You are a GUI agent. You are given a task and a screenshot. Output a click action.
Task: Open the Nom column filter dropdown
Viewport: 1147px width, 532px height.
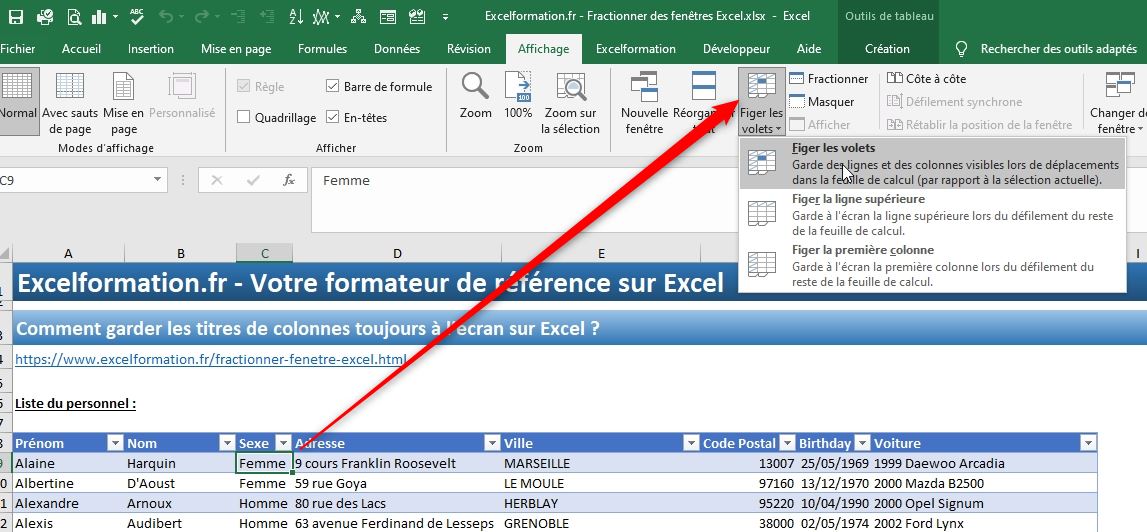(226, 443)
